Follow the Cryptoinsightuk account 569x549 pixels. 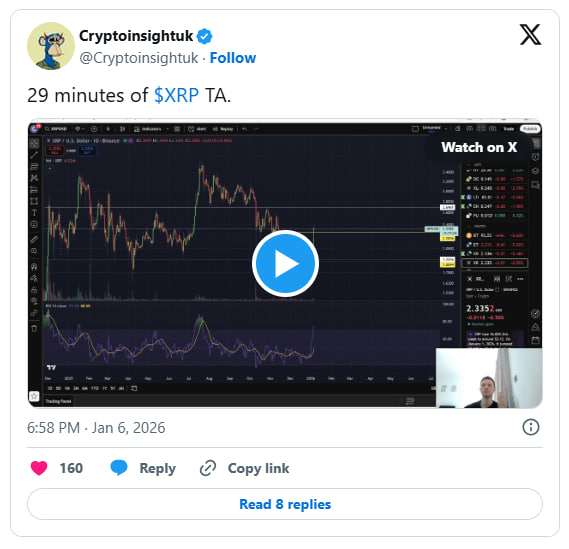point(233,58)
